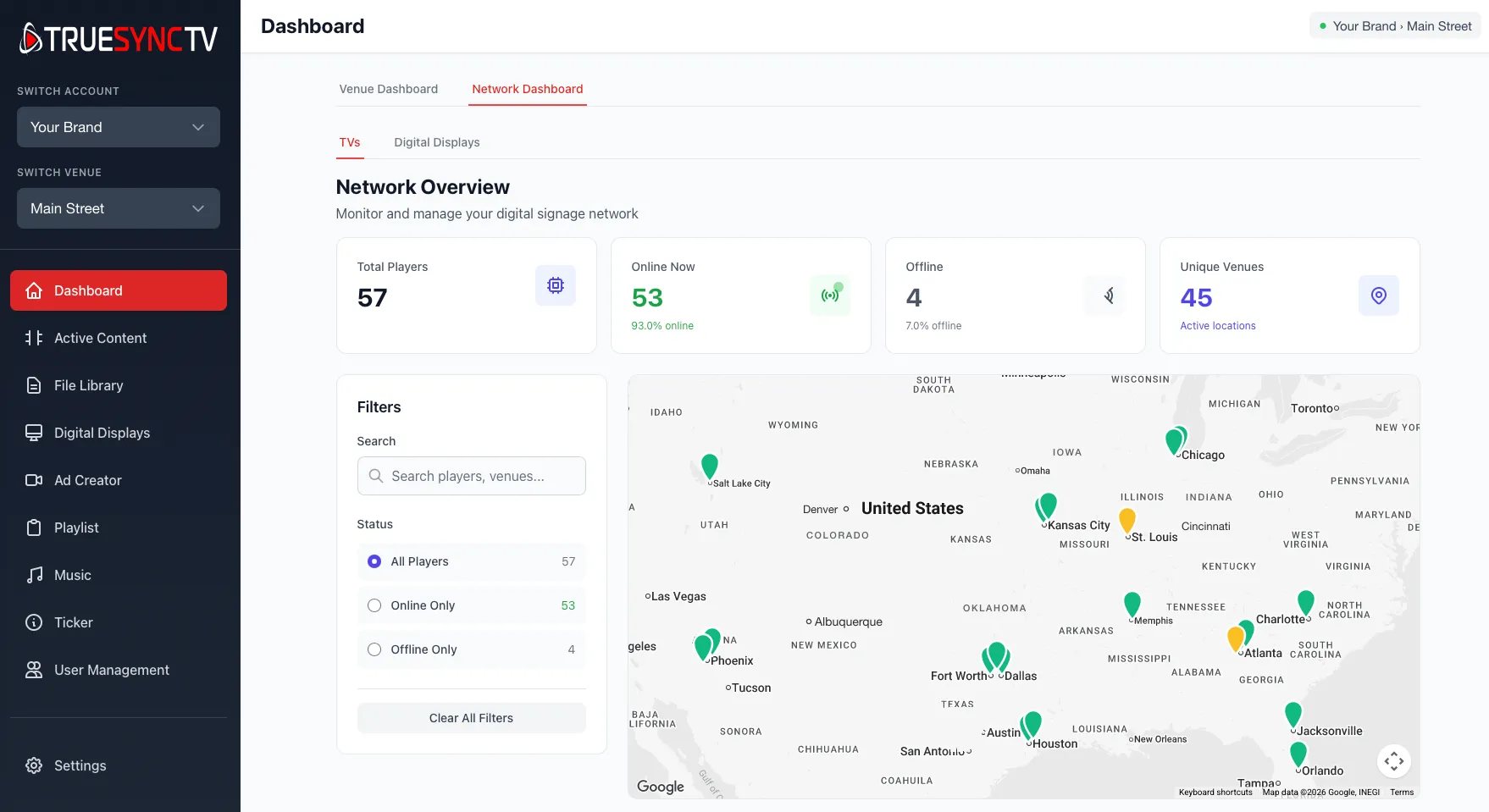Switch to the Network Dashboard tab
The width and height of the screenshot is (1489, 812).
pos(528,89)
